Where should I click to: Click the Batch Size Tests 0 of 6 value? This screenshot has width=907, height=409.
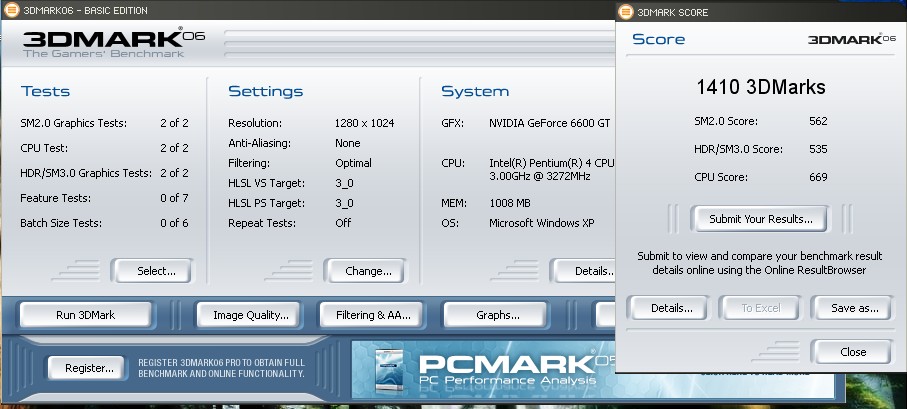pos(174,223)
